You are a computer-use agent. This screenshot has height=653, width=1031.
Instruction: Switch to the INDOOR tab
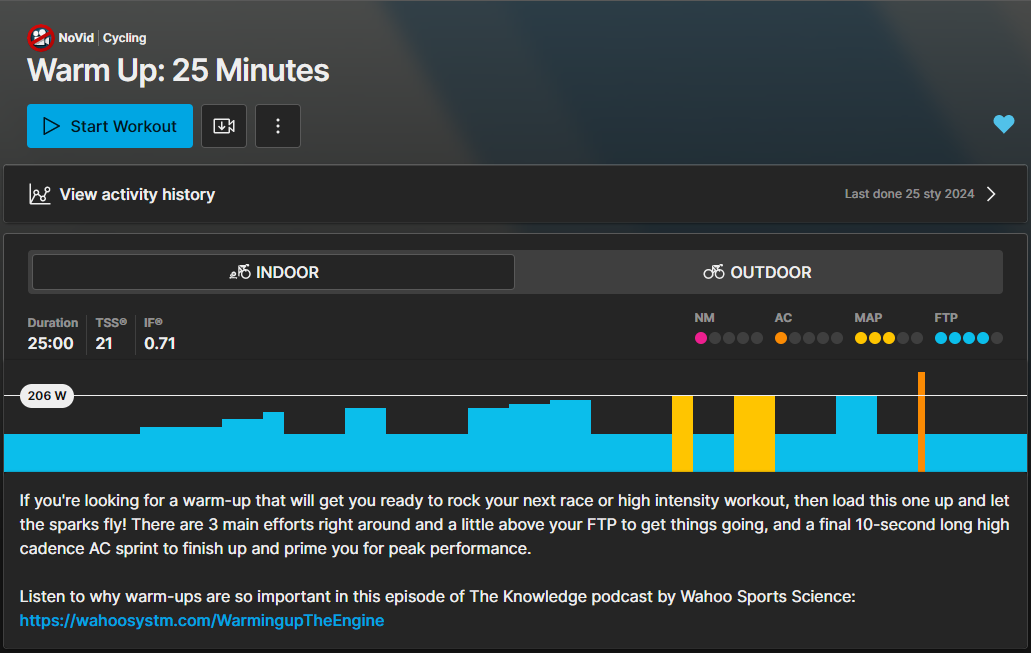tap(273, 272)
